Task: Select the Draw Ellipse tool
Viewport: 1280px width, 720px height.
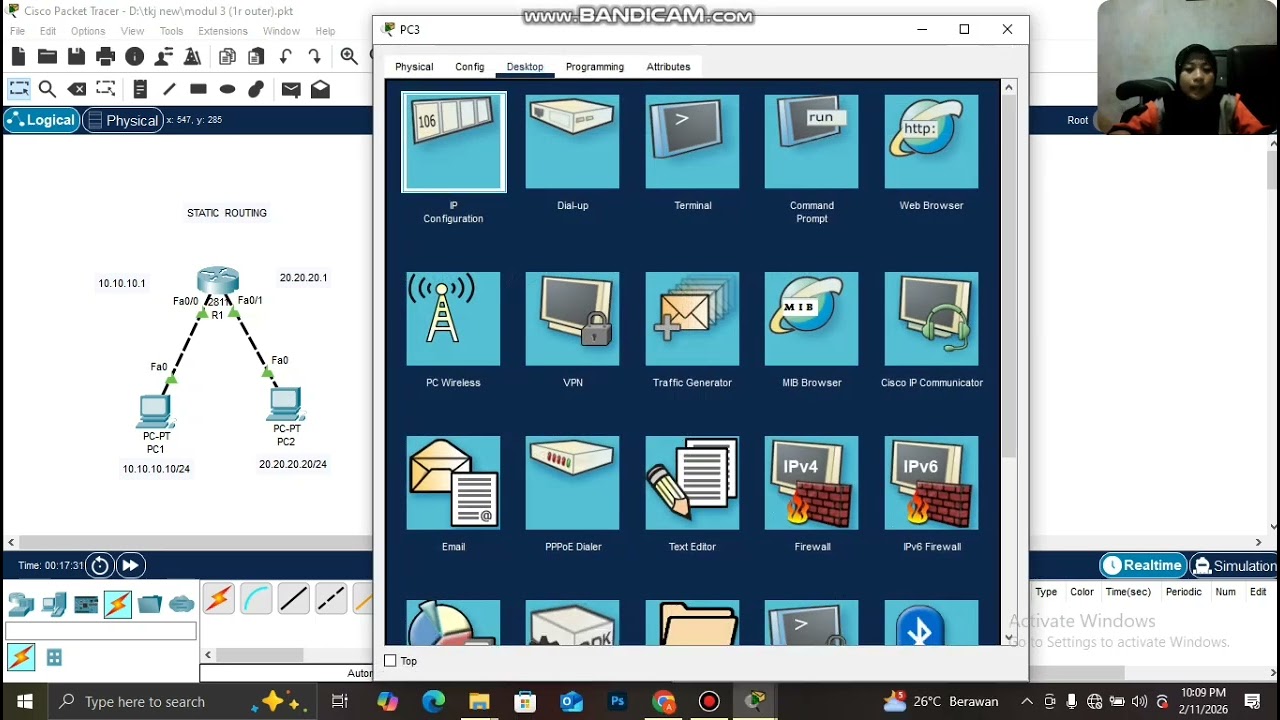Action: click(x=227, y=89)
